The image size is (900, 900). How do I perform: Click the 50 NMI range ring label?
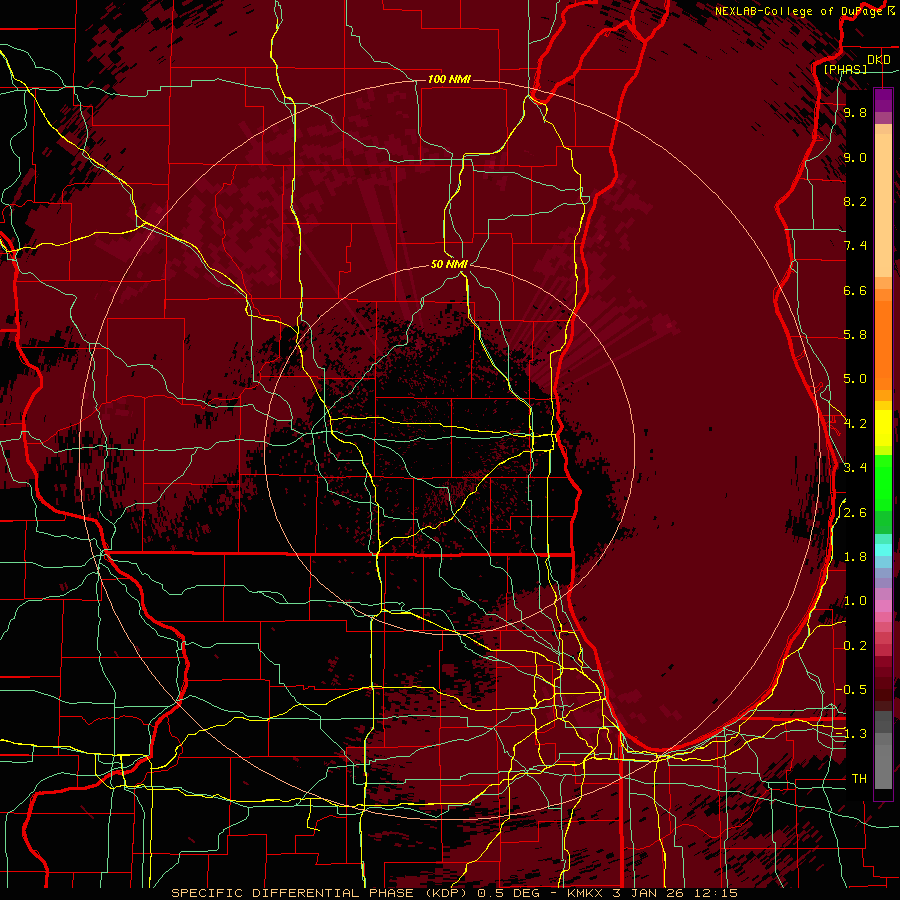tap(449, 264)
